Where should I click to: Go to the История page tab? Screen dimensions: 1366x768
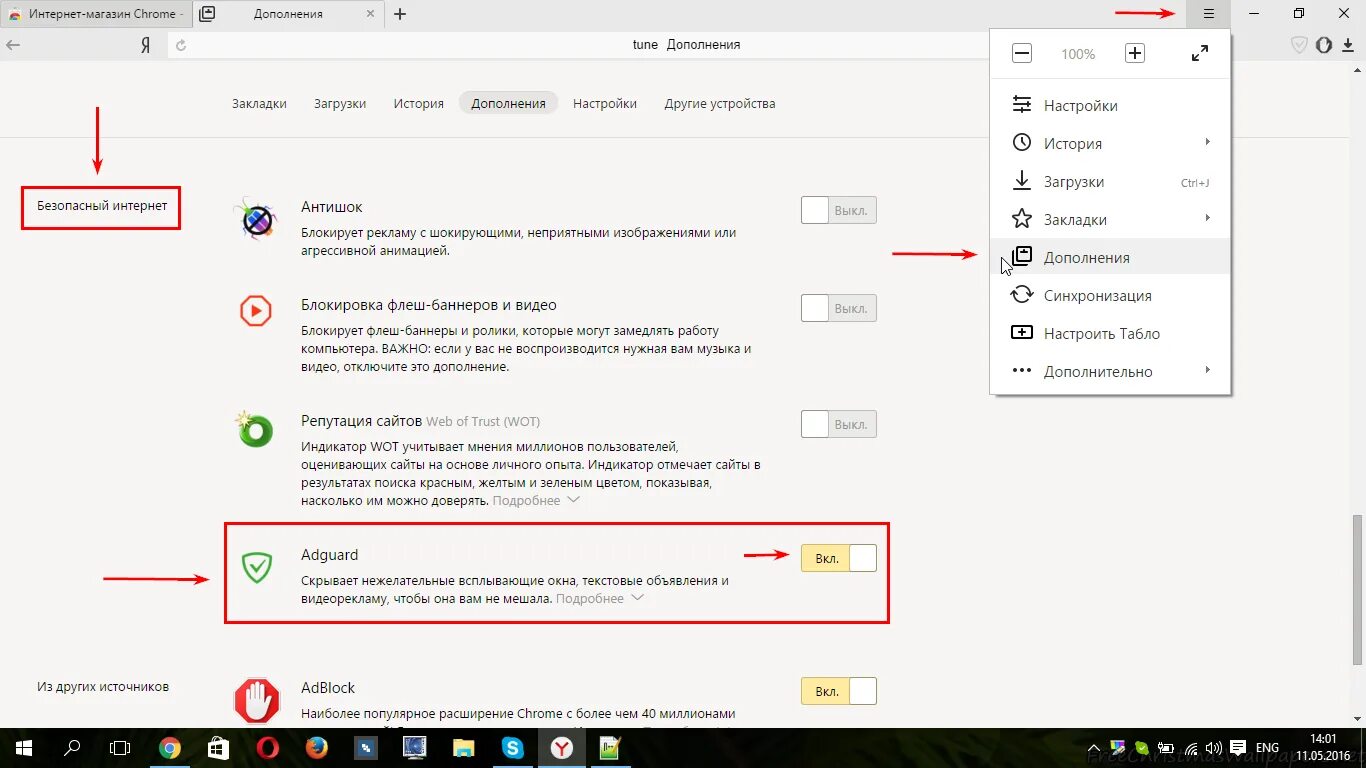tap(418, 103)
